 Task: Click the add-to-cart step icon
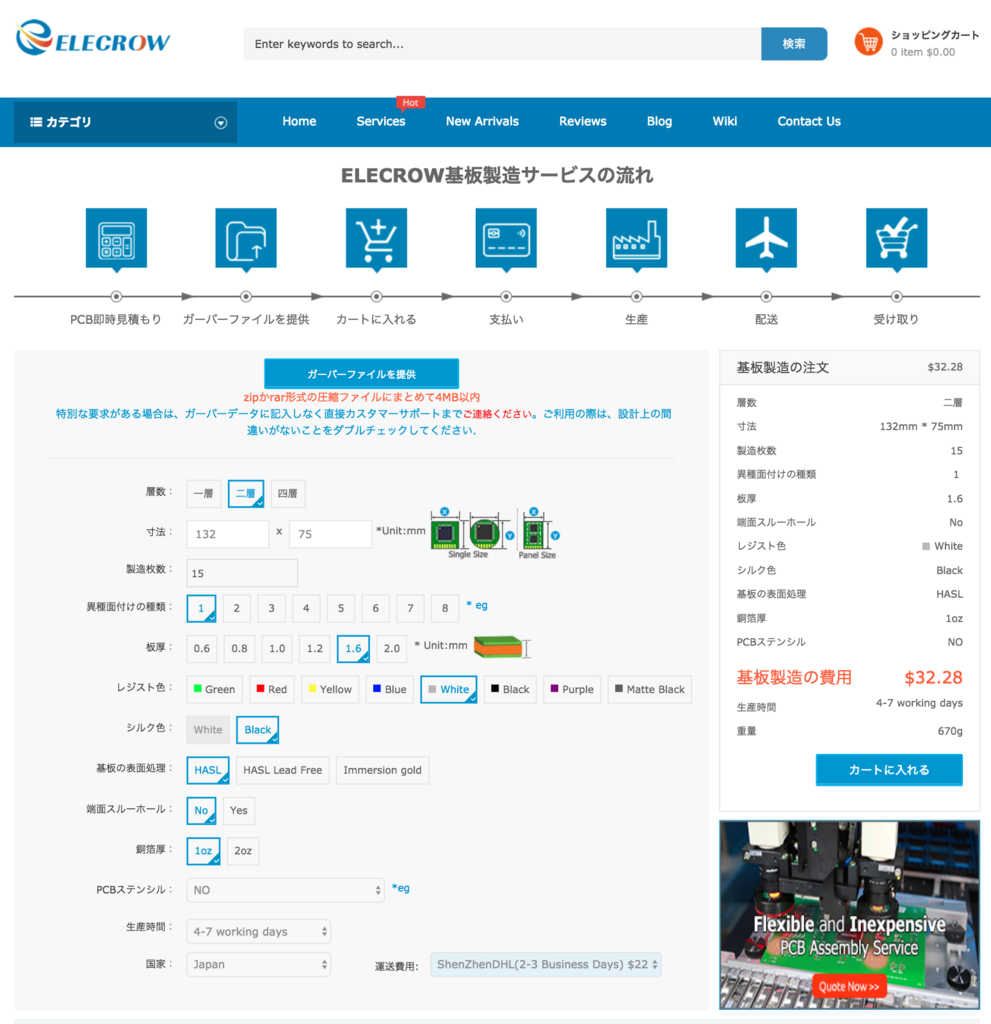click(x=376, y=238)
